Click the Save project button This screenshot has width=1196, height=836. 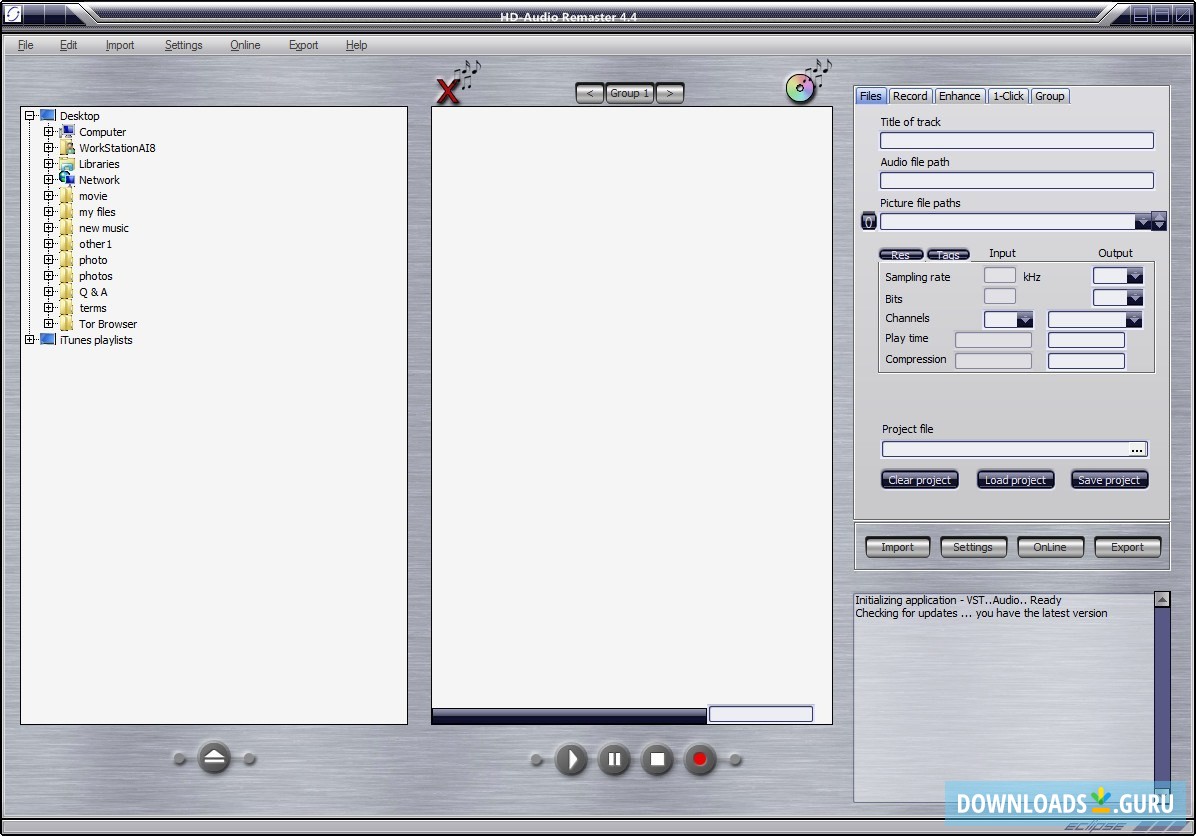[x=1109, y=480]
